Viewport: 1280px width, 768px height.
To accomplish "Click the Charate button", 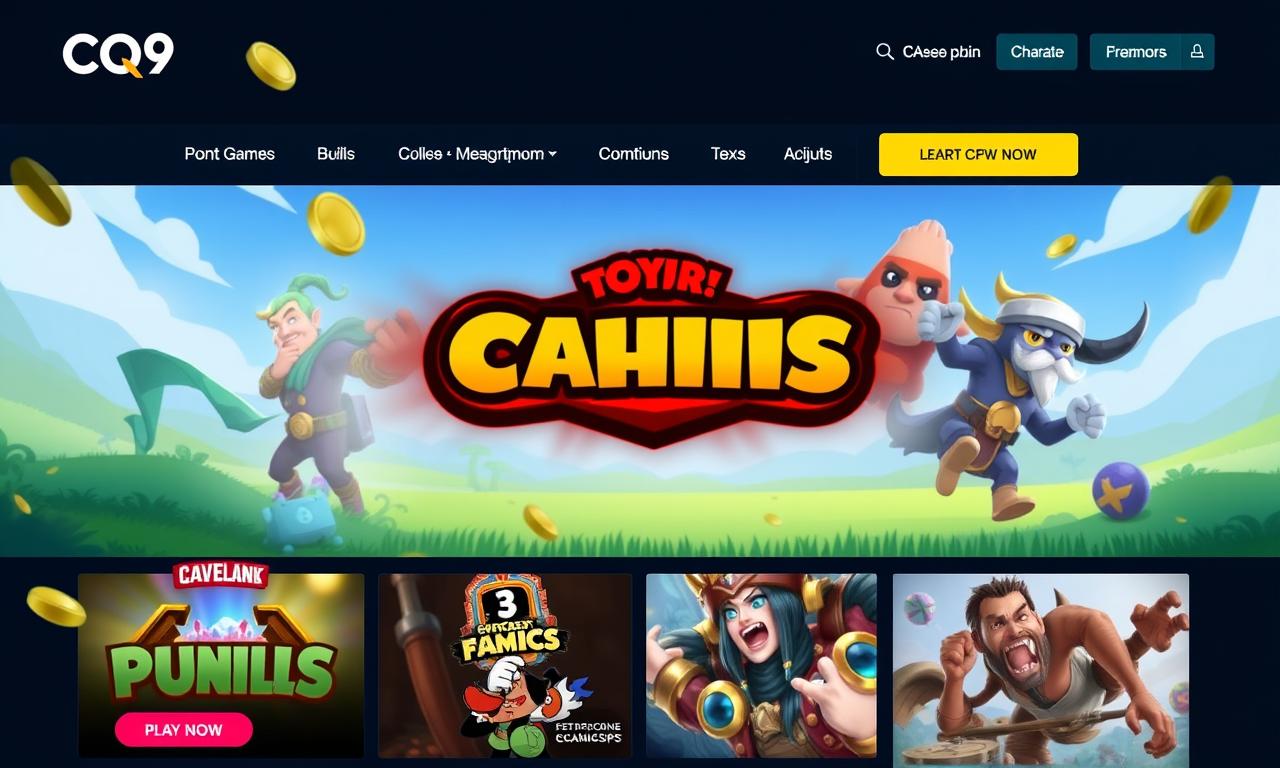I will click(1037, 52).
